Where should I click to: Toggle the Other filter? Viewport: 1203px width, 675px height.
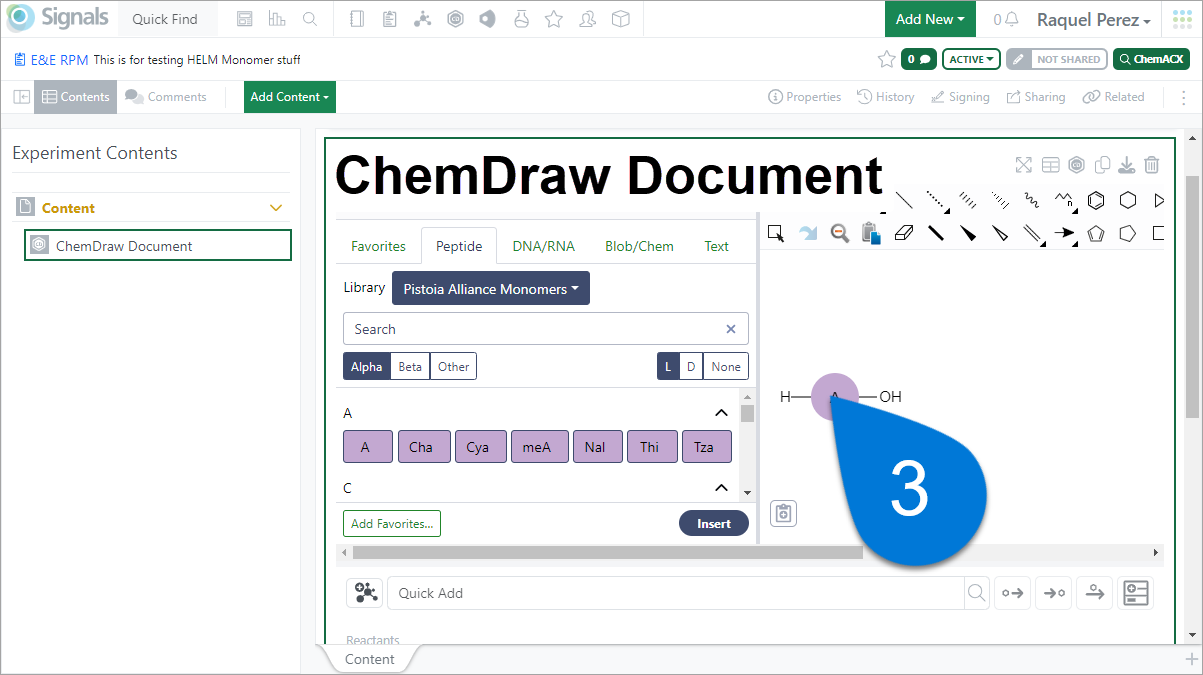[x=453, y=366]
